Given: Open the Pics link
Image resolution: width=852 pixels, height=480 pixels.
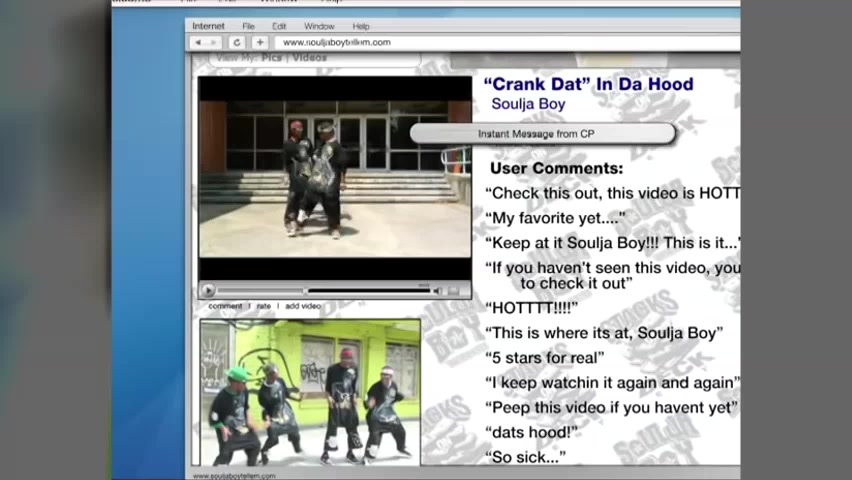Looking at the screenshot, I should coord(271,58).
